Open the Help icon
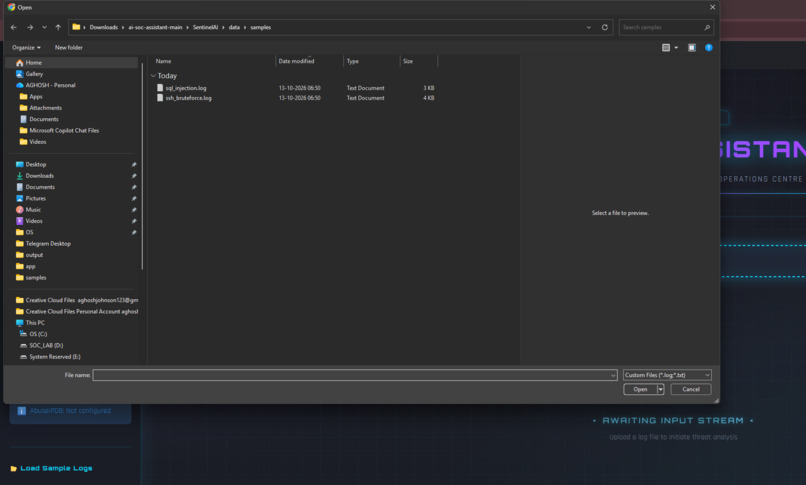 pos(709,48)
